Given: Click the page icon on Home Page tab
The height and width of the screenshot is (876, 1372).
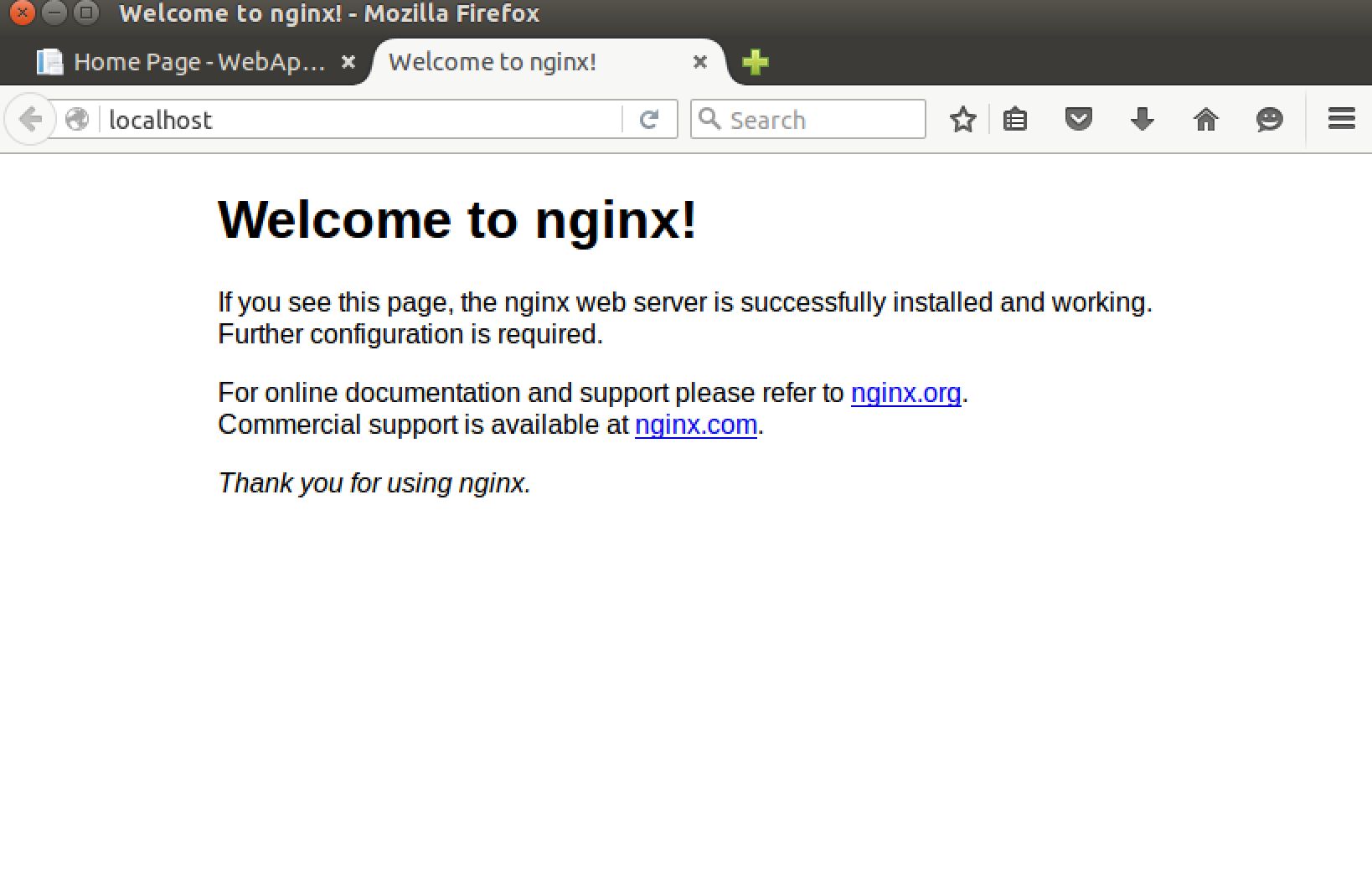Looking at the screenshot, I should coord(50,62).
